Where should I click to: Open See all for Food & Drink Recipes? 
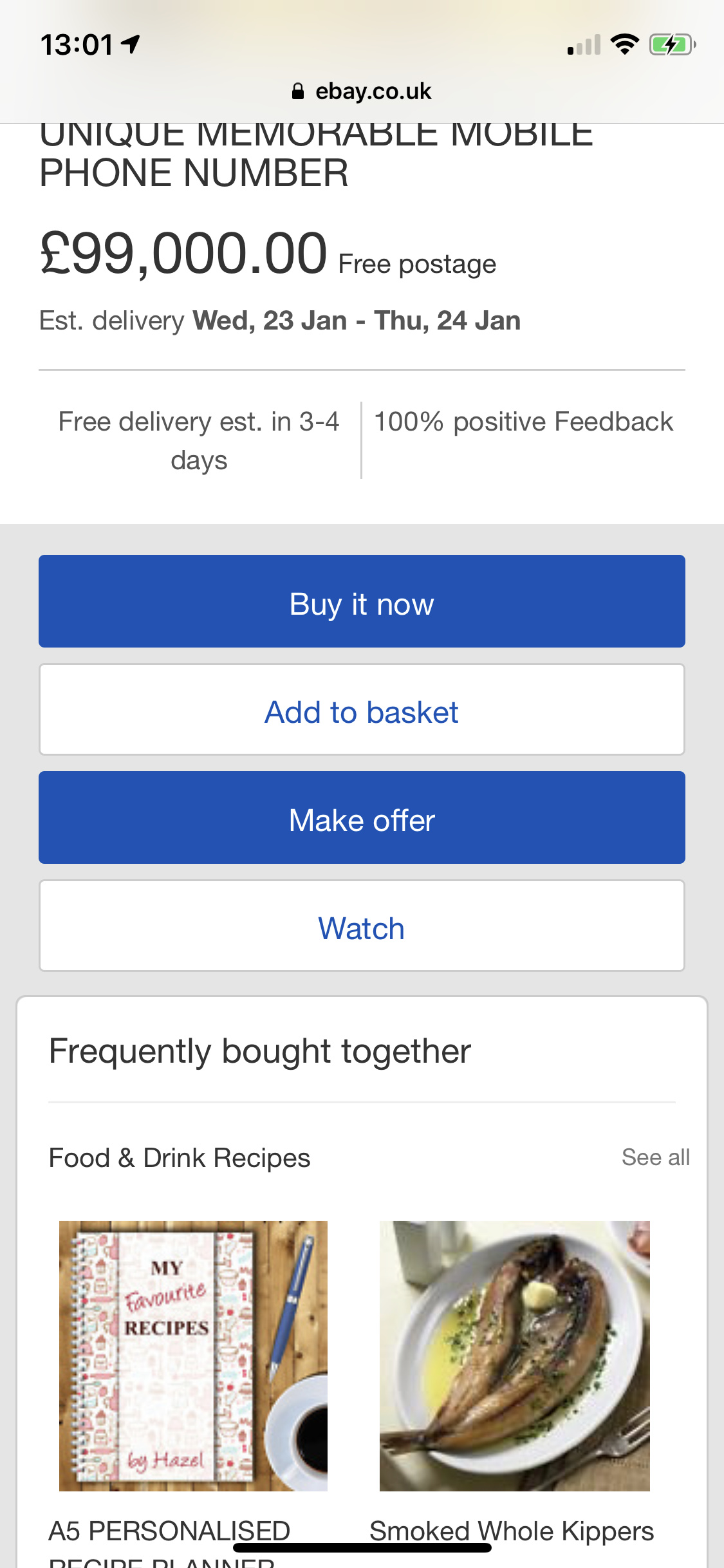(x=655, y=1157)
